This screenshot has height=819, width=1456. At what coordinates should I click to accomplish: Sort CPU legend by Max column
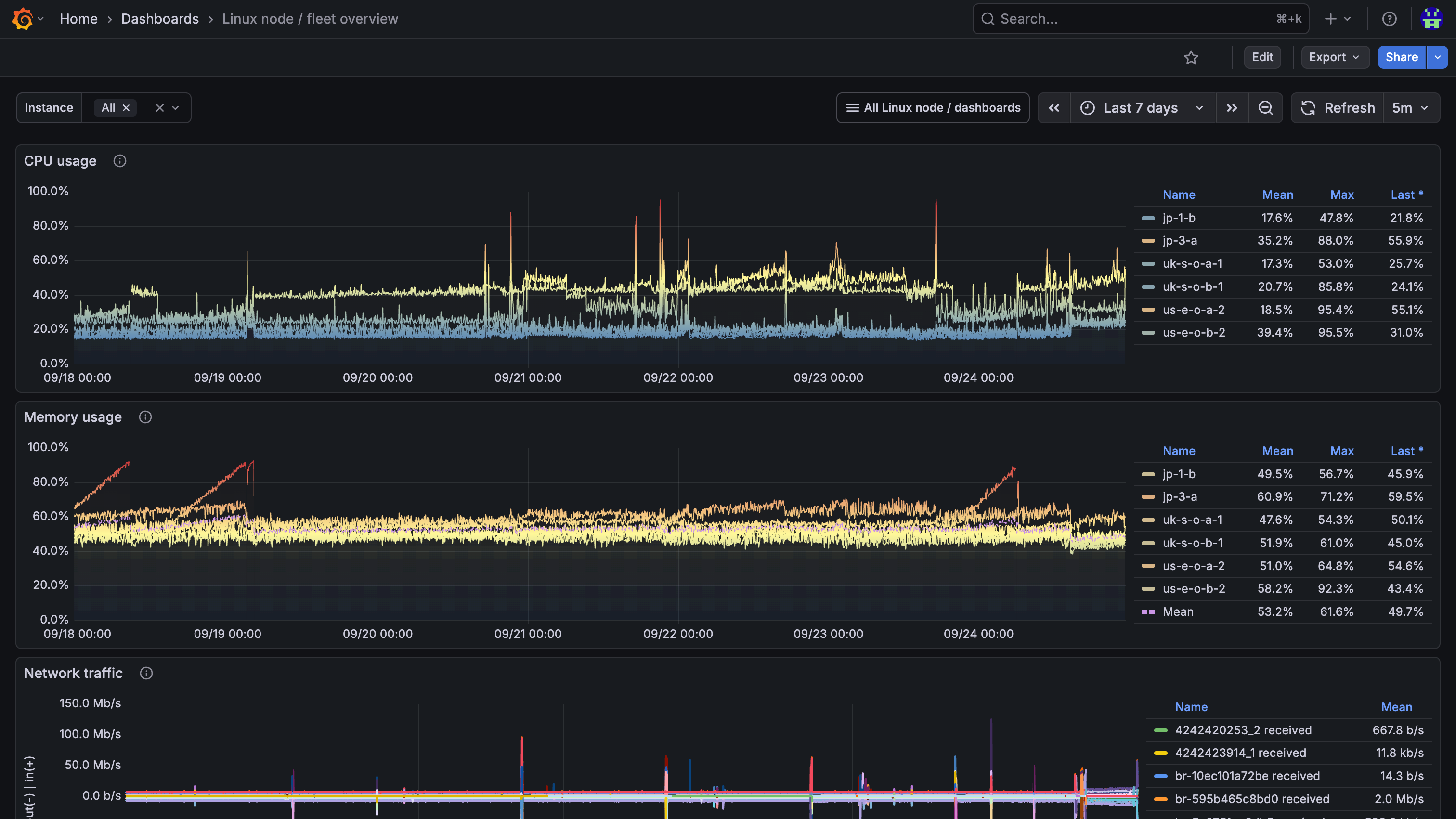click(x=1342, y=195)
